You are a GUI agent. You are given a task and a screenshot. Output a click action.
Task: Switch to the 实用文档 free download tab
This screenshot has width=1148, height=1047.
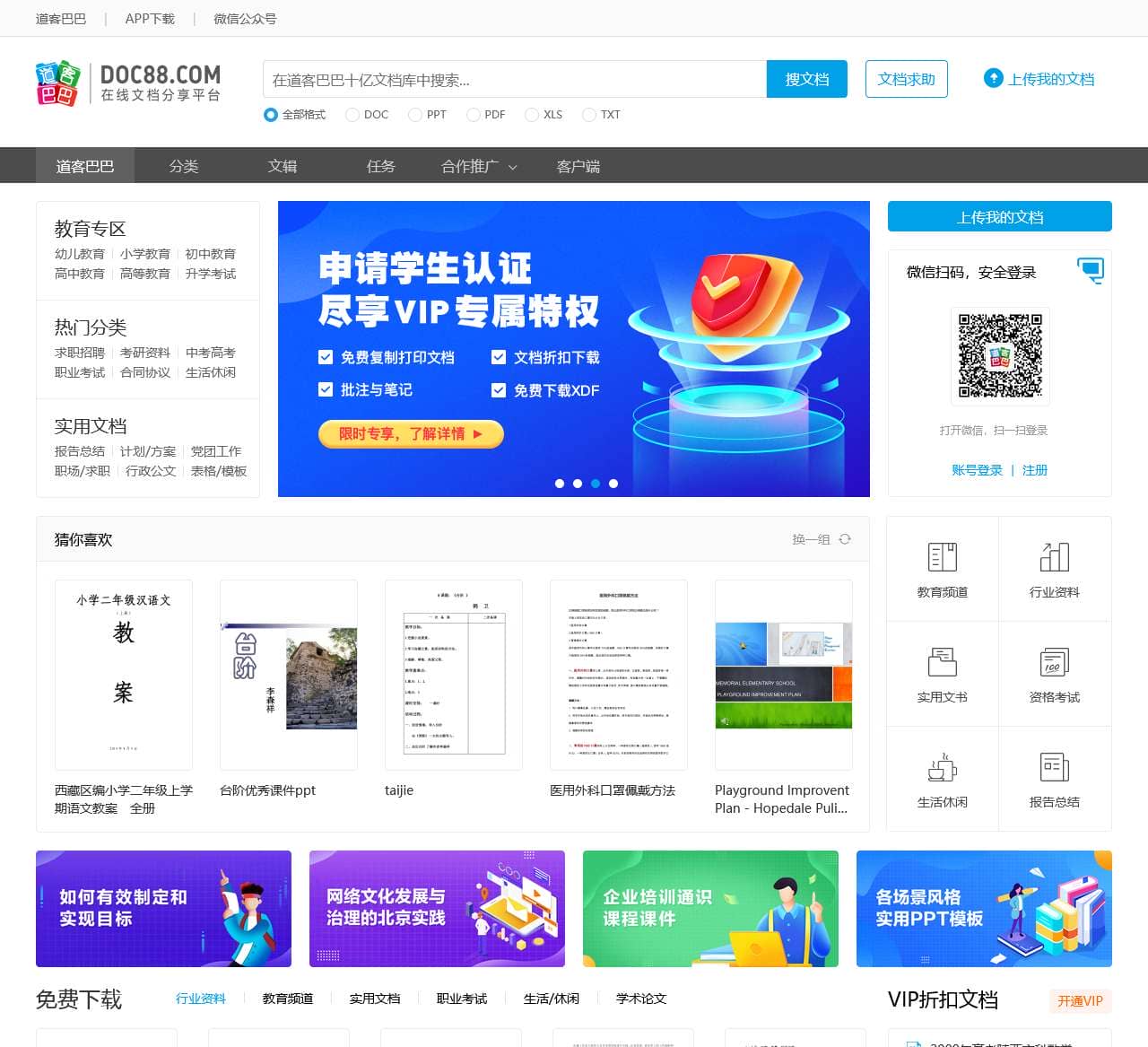[x=375, y=999]
